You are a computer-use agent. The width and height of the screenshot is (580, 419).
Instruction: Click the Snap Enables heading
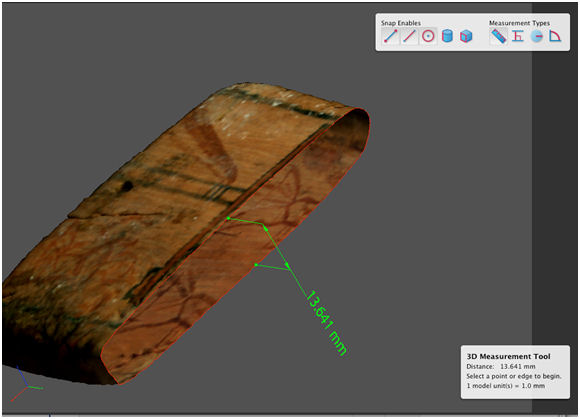pos(401,23)
